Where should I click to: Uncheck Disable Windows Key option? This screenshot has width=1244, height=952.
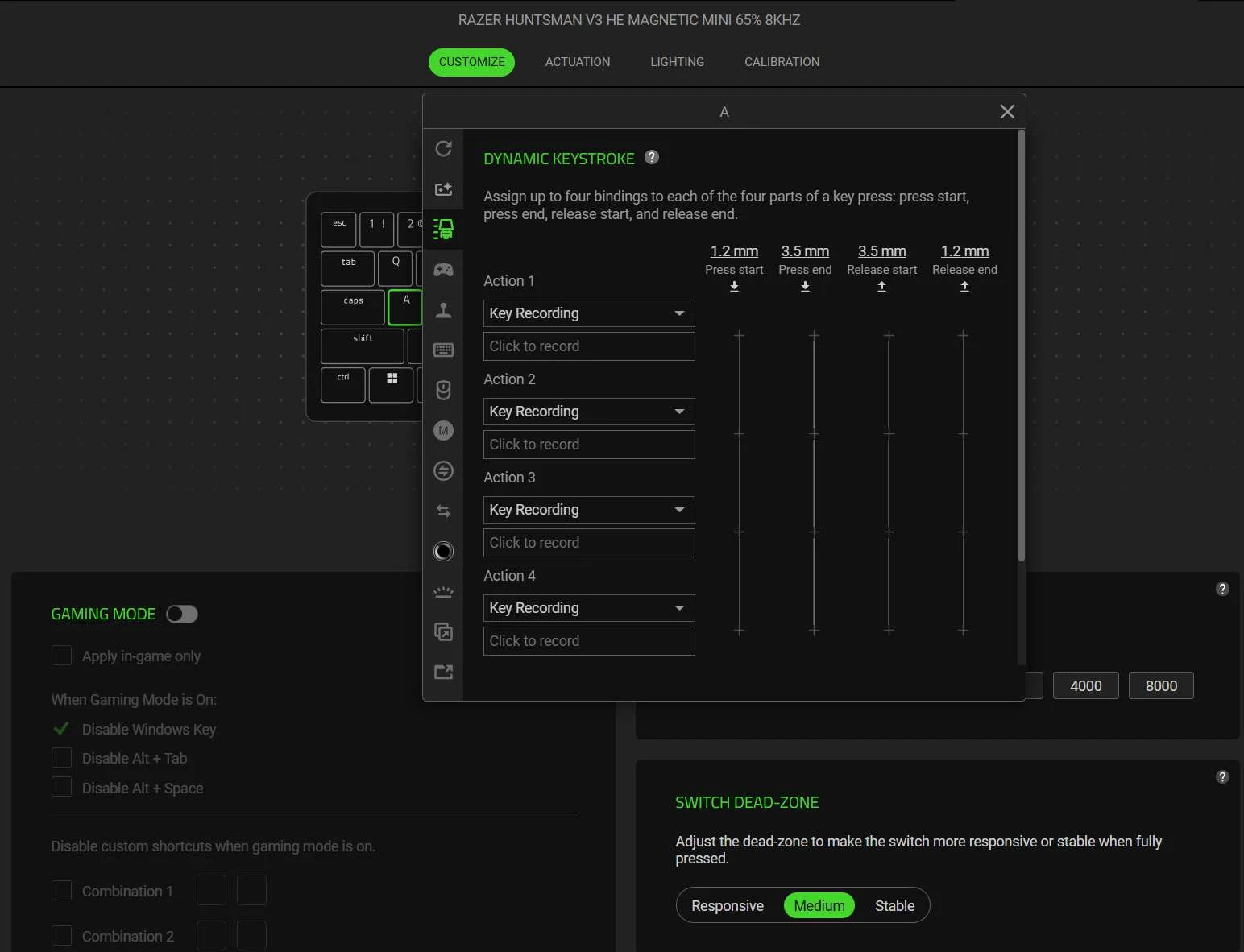61,729
